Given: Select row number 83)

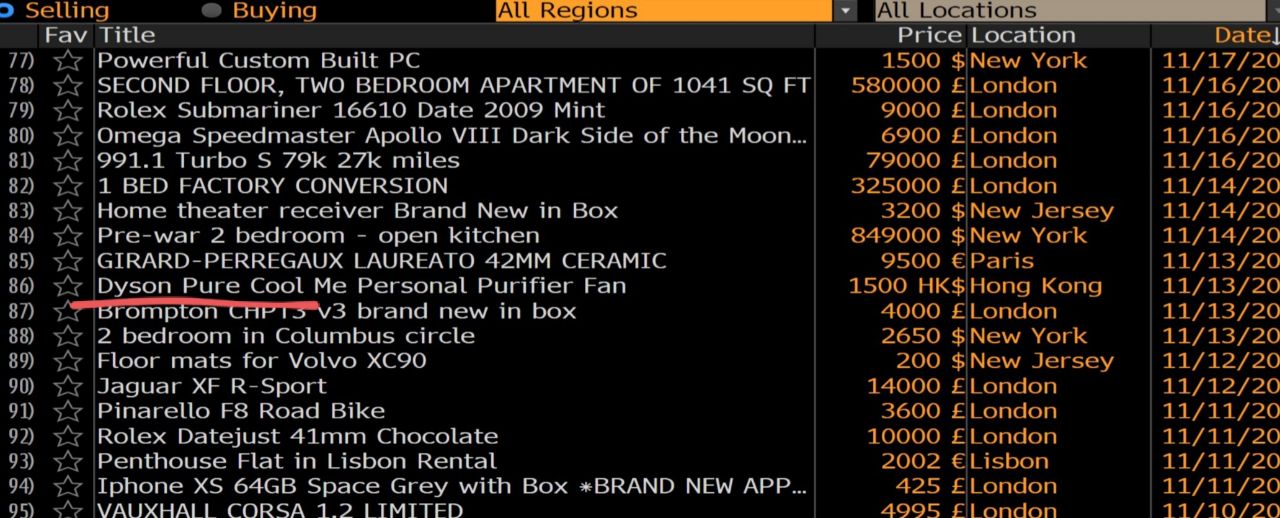Looking at the screenshot, I should point(20,211).
